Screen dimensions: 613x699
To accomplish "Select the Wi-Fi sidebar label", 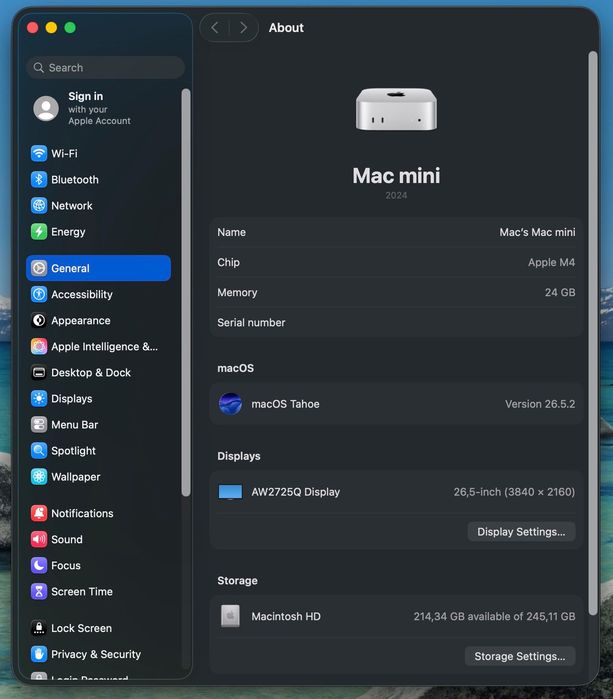I will tap(64, 153).
